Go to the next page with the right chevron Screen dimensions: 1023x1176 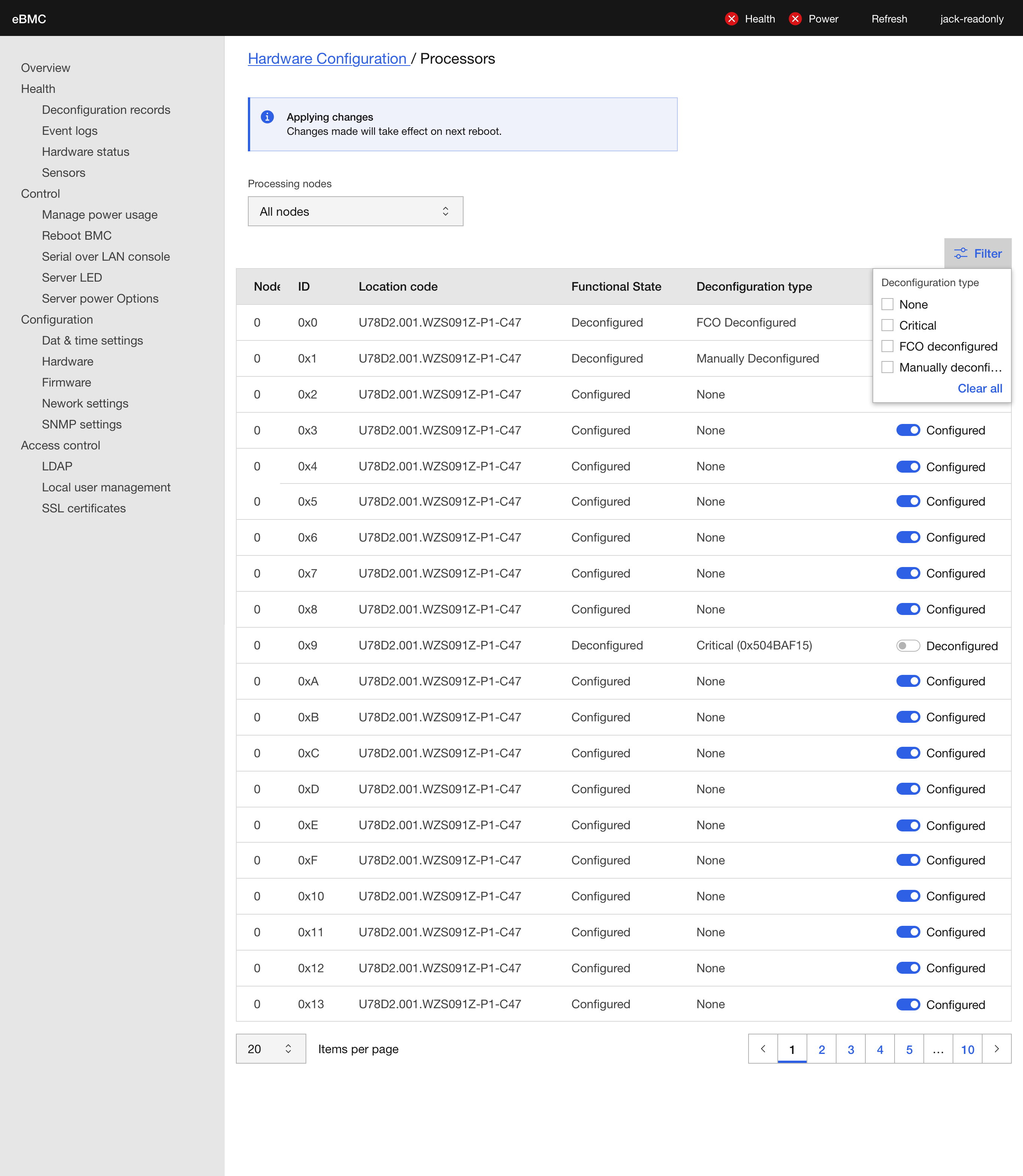coord(997,1049)
